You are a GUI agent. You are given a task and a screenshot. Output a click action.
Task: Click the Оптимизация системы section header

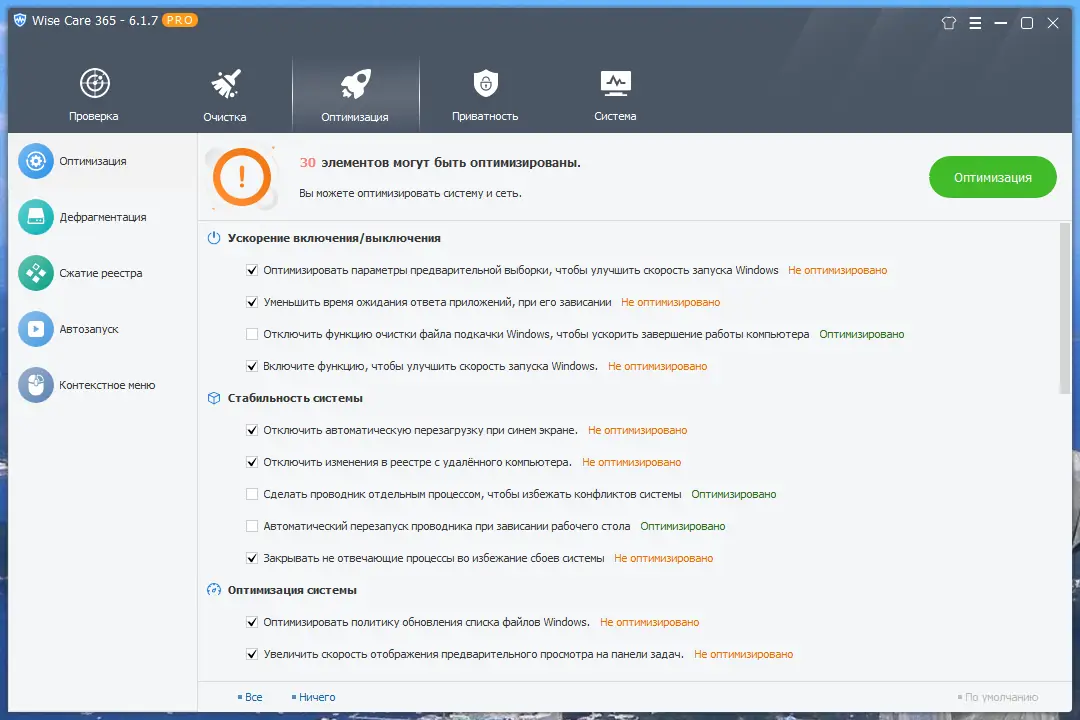coord(292,590)
